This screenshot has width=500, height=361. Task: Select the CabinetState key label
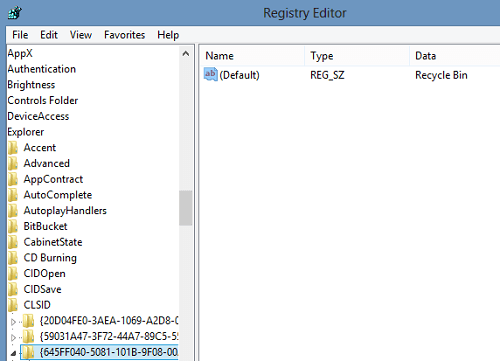click(x=53, y=242)
